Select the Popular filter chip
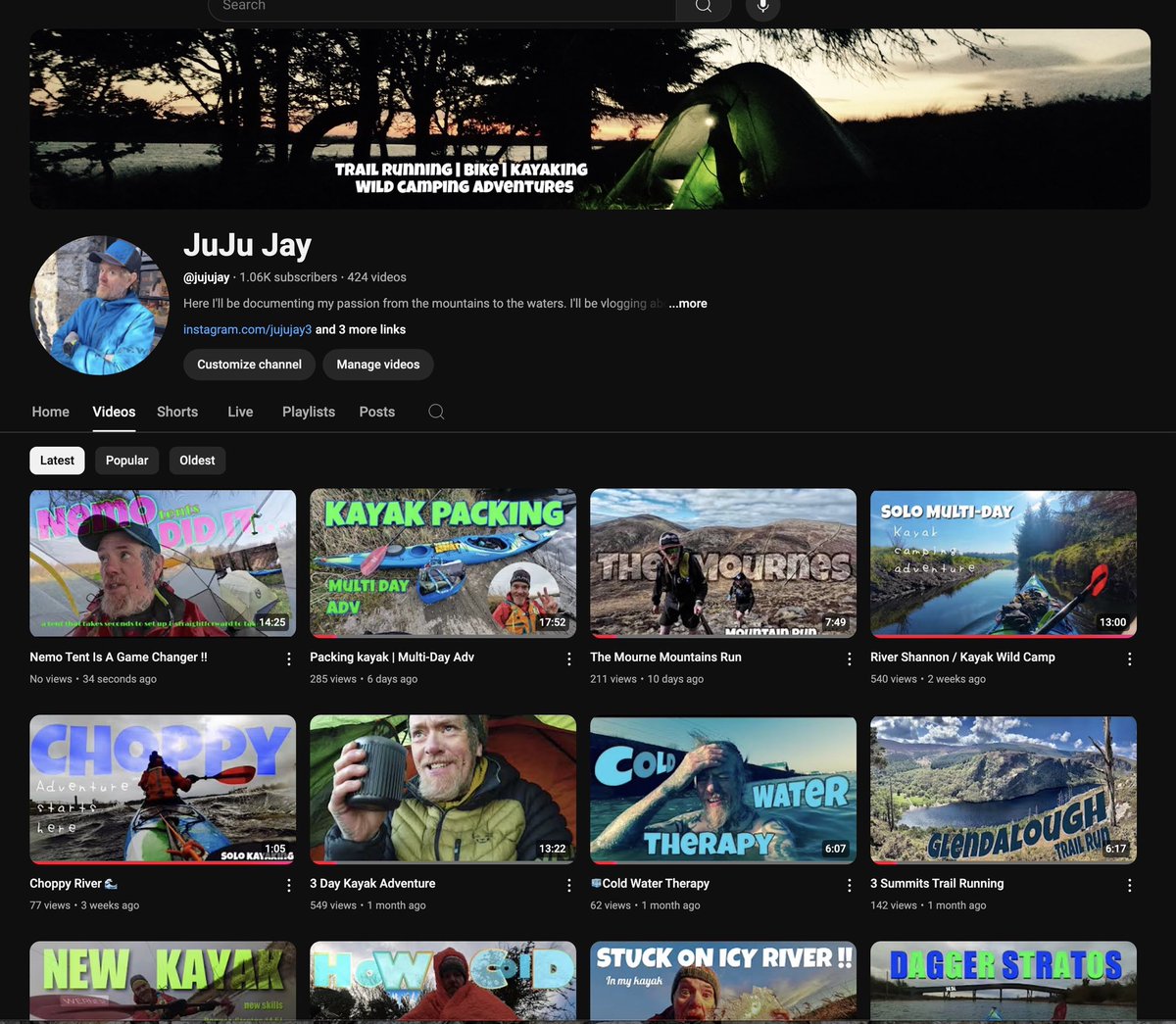 click(x=127, y=461)
